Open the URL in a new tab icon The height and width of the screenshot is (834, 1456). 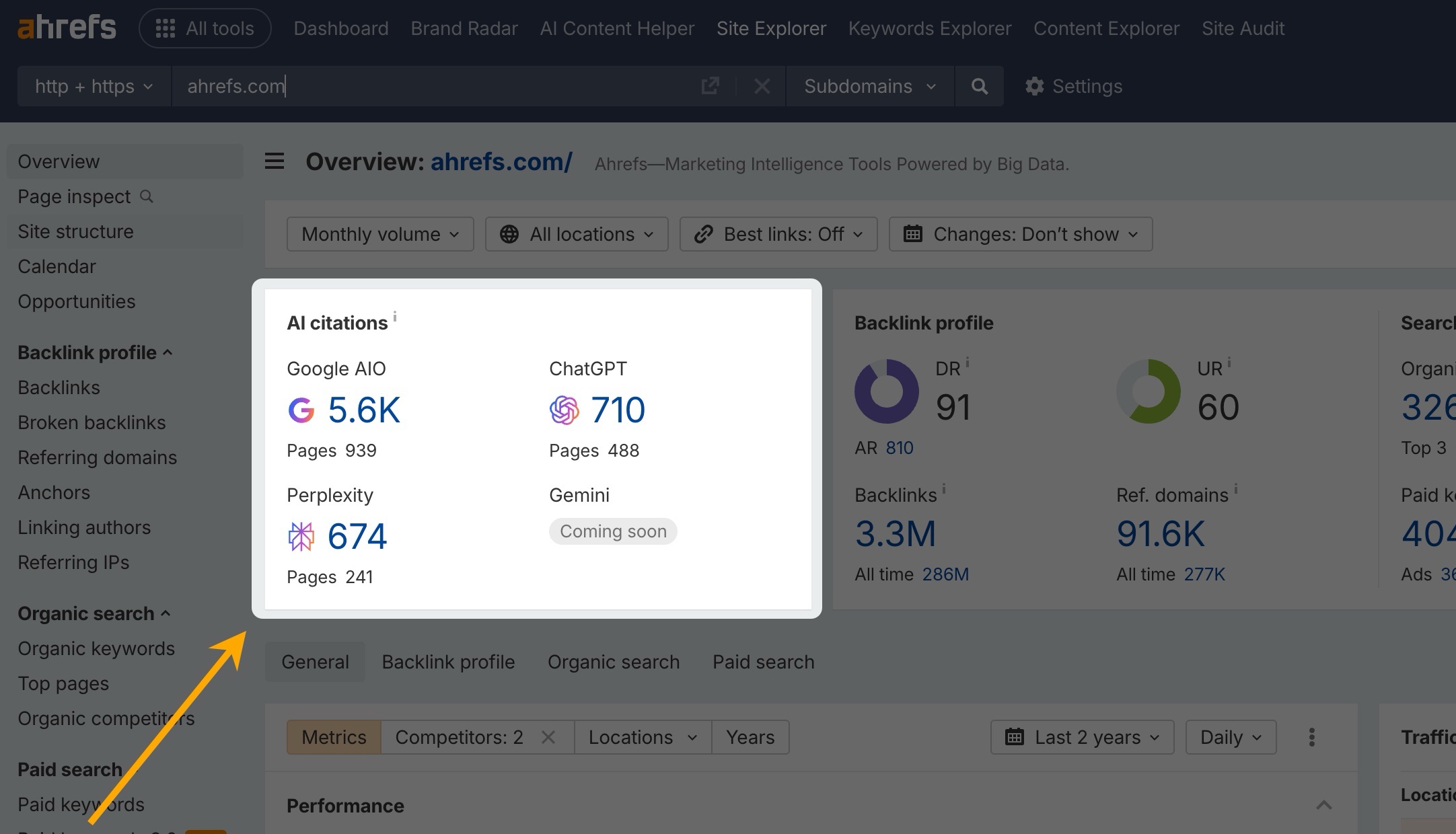(x=710, y=86)
